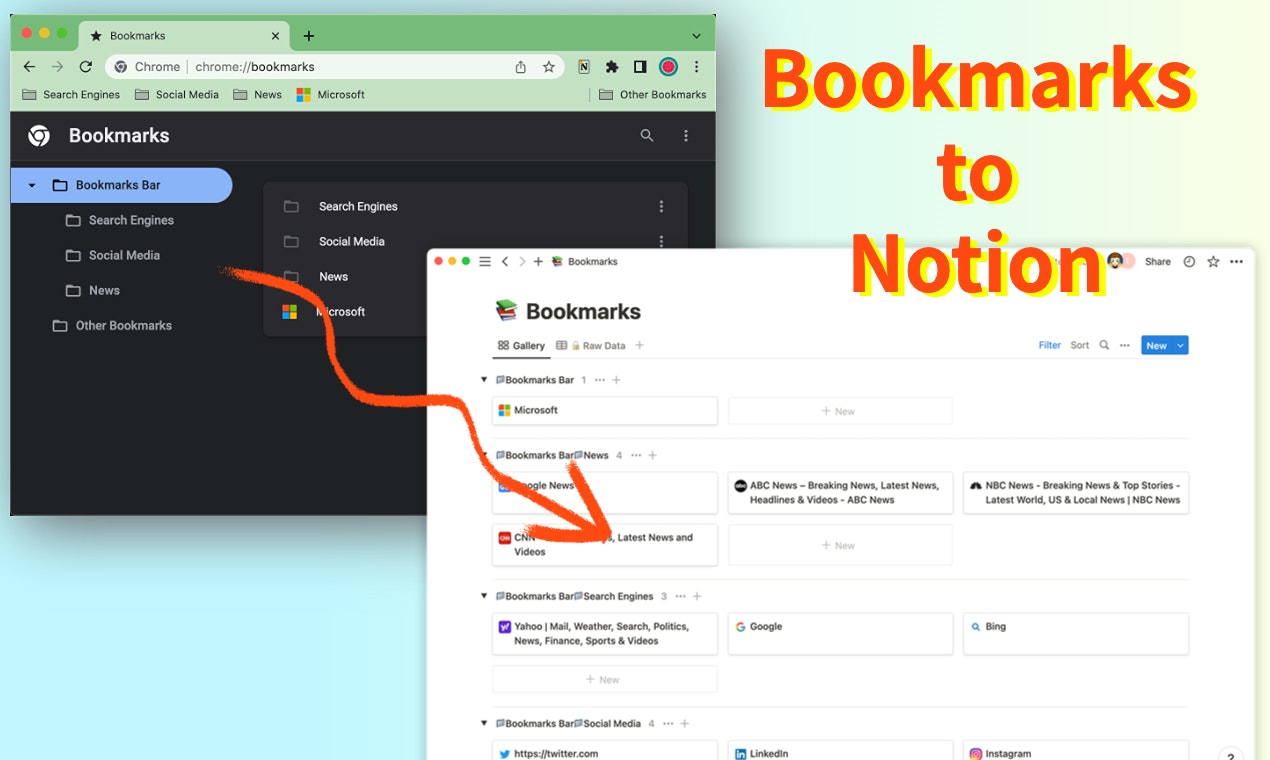Go forward in Notion window
This screenshot has width=1270, height=760.
coord(521,262)
